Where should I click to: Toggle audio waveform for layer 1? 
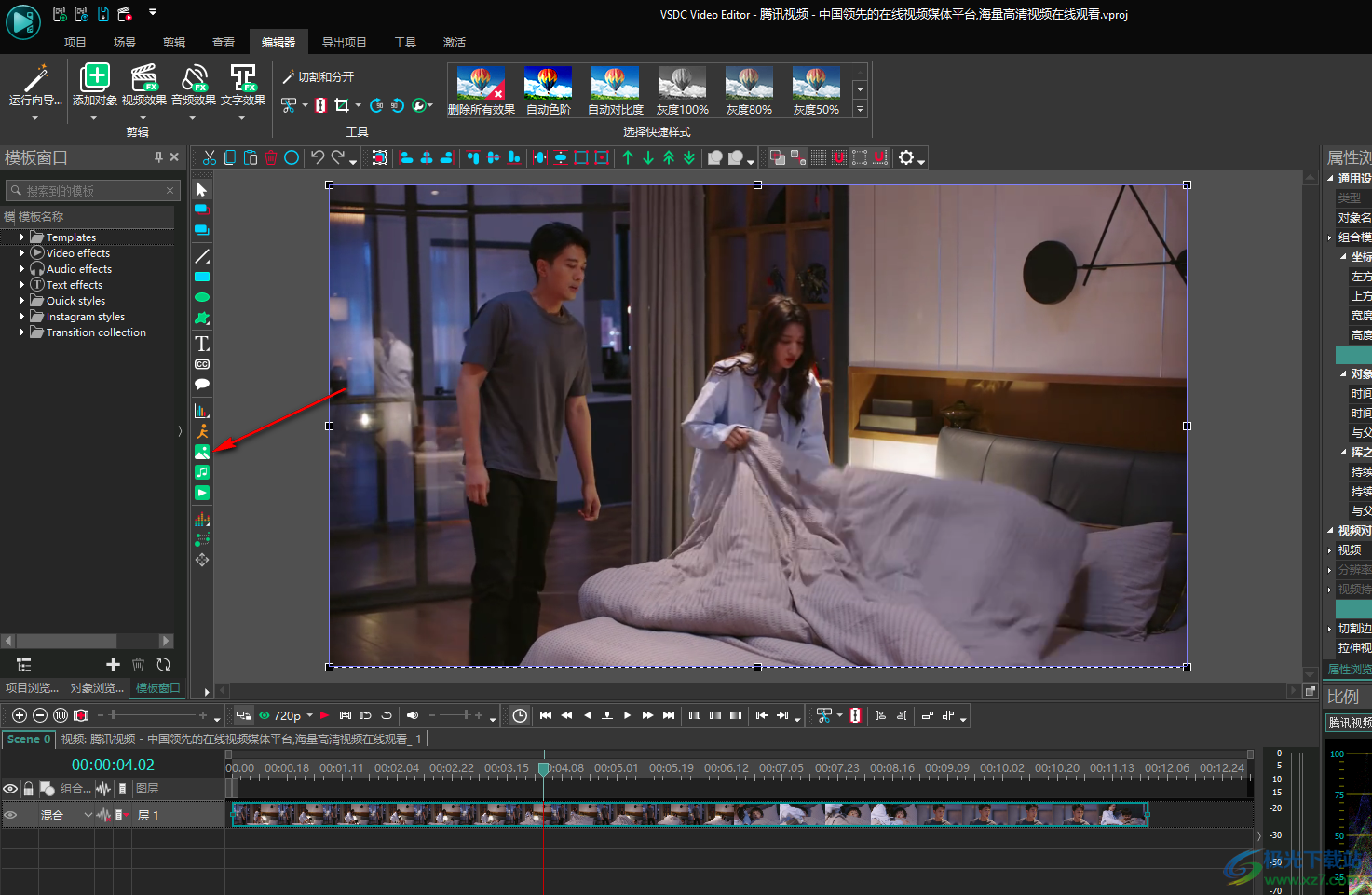pyautogui.click(x=103, y=815)
